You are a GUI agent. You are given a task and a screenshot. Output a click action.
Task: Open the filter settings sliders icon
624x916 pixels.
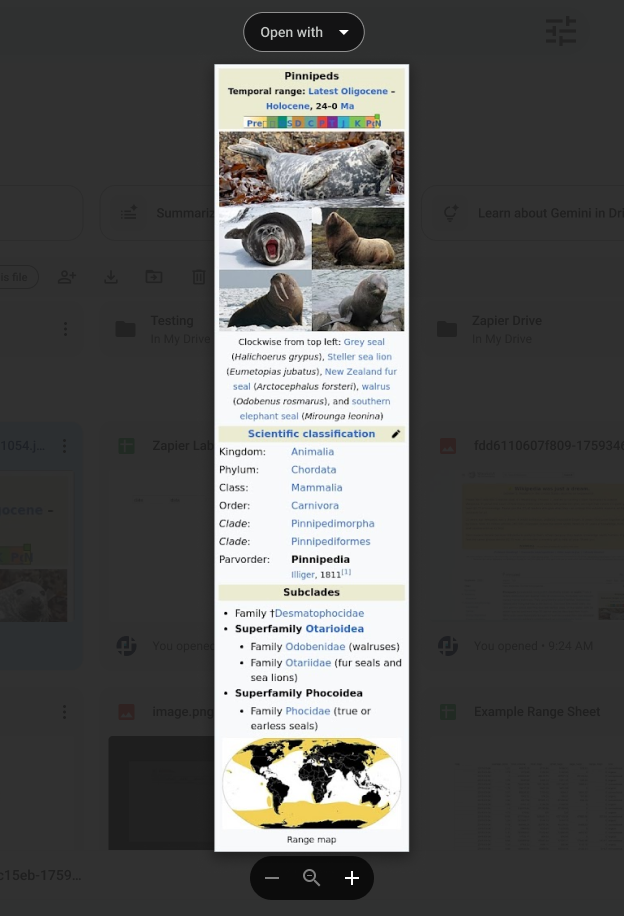pos(560,32)
